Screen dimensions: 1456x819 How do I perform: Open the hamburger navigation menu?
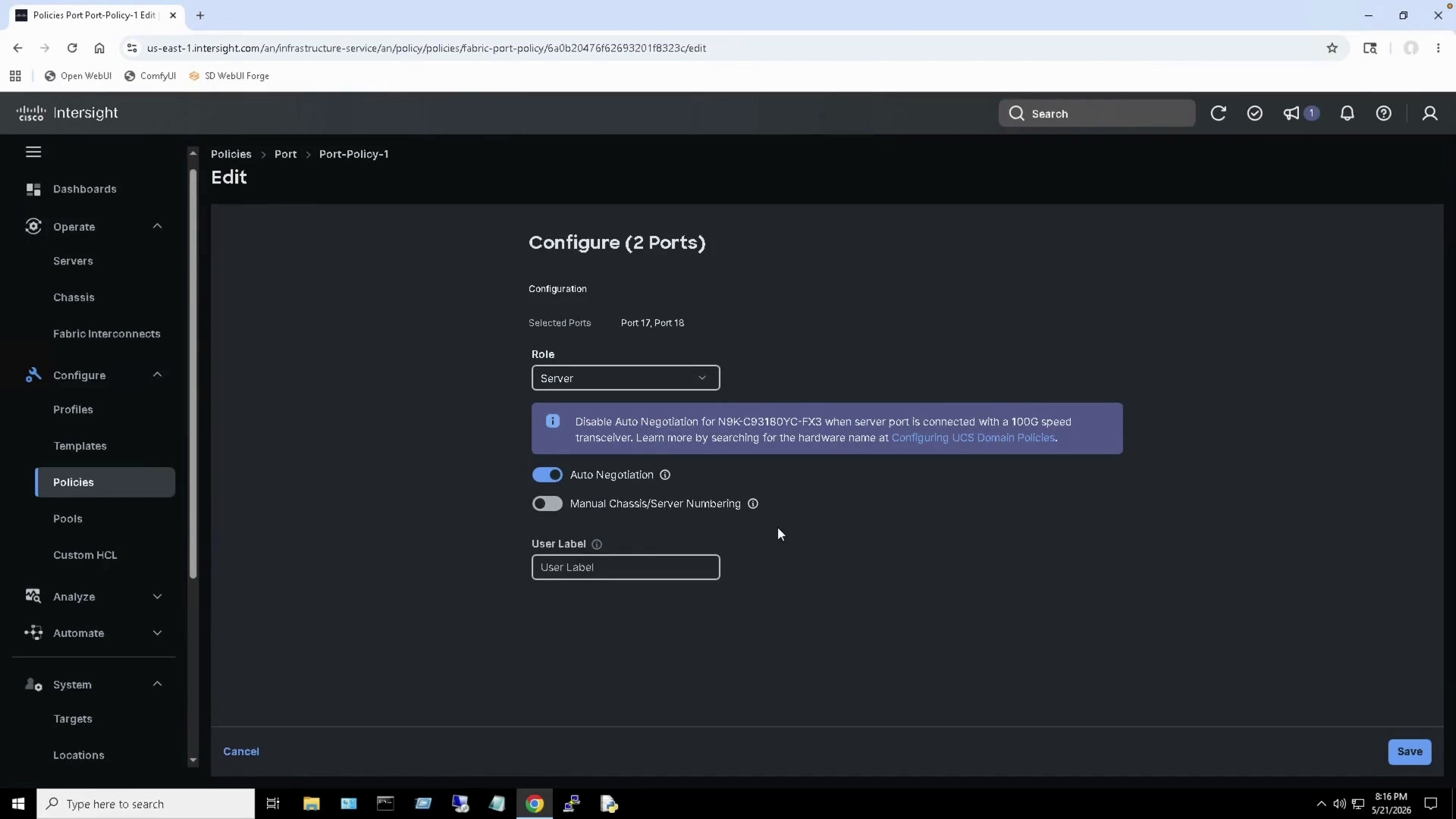tap(33, 152)
